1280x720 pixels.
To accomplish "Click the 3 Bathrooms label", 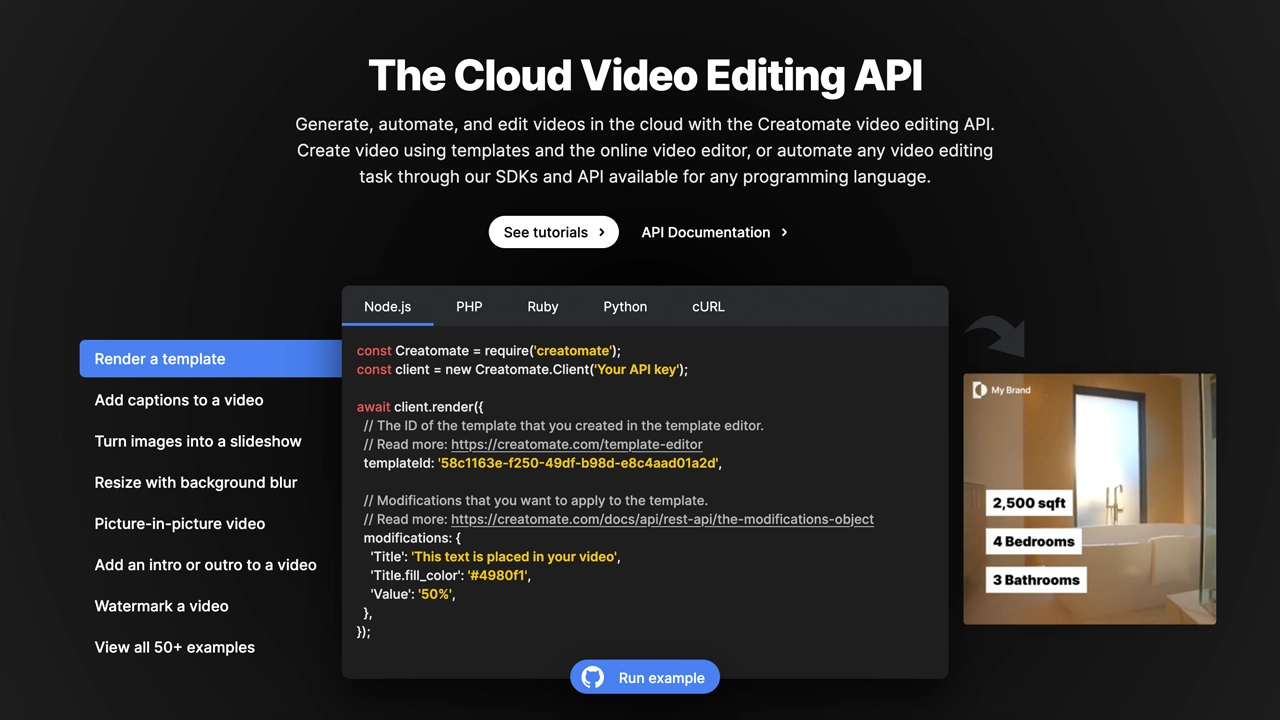I will click(x=1036, y=580).
